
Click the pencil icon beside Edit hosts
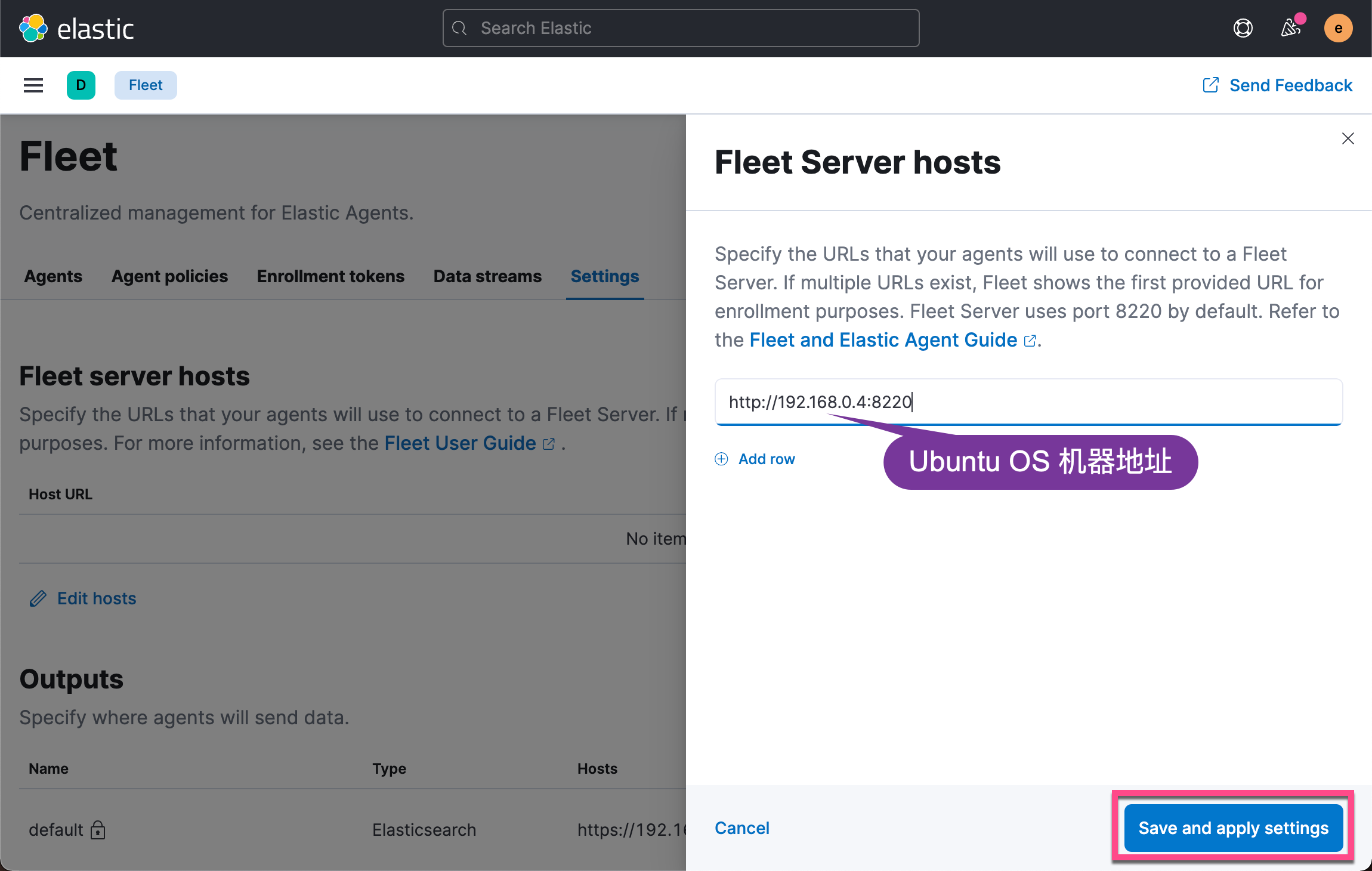38,598
